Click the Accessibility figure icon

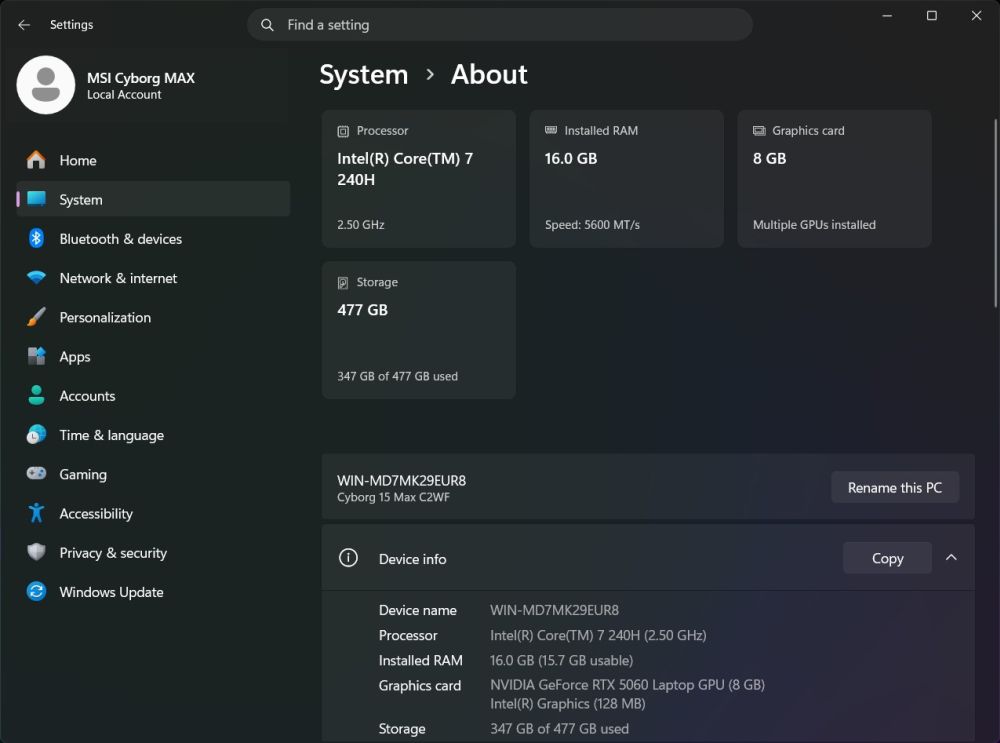pos(36,513)
